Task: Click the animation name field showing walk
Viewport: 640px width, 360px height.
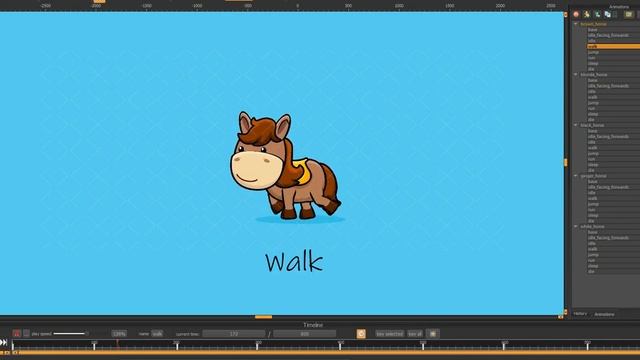Action: click(x=157, y=334)
